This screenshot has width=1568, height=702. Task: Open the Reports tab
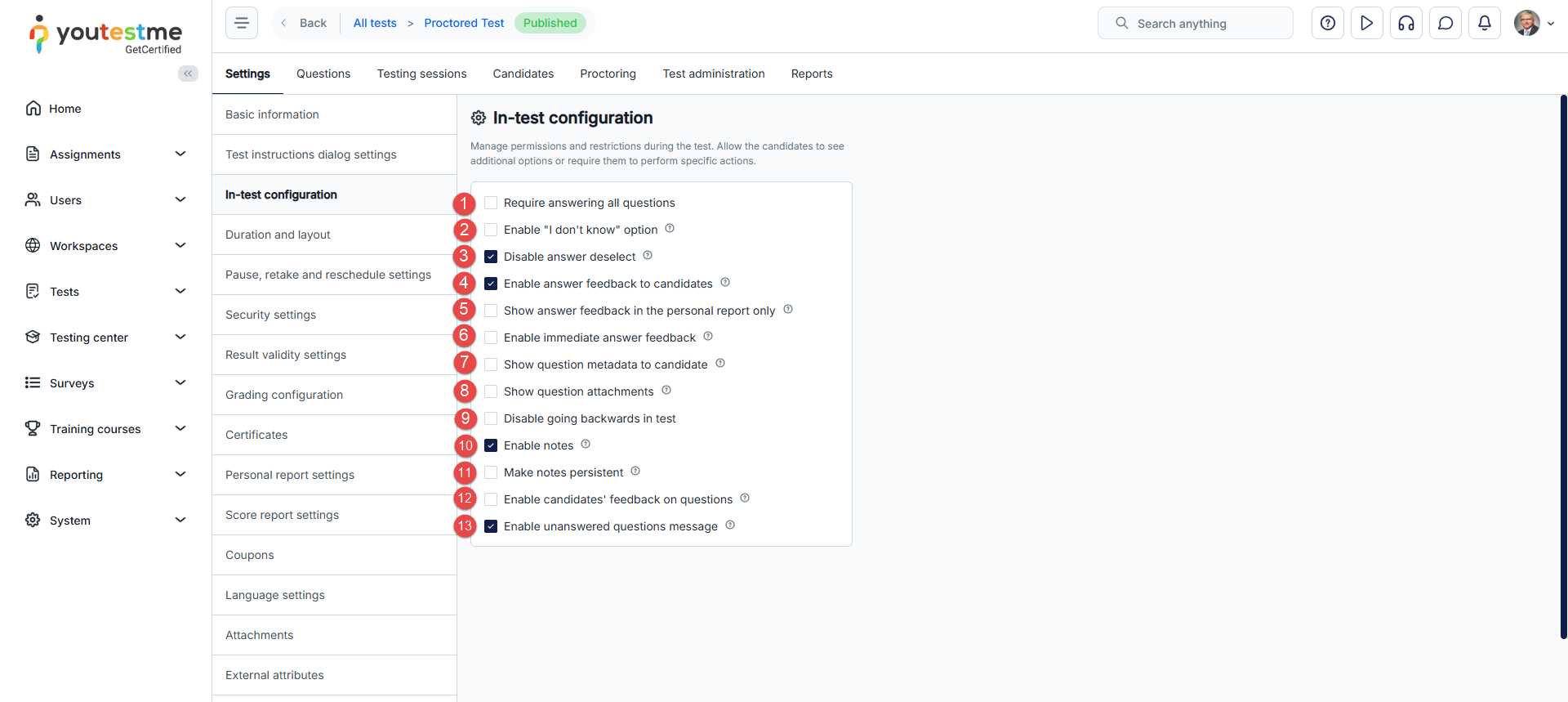(812, 74)
